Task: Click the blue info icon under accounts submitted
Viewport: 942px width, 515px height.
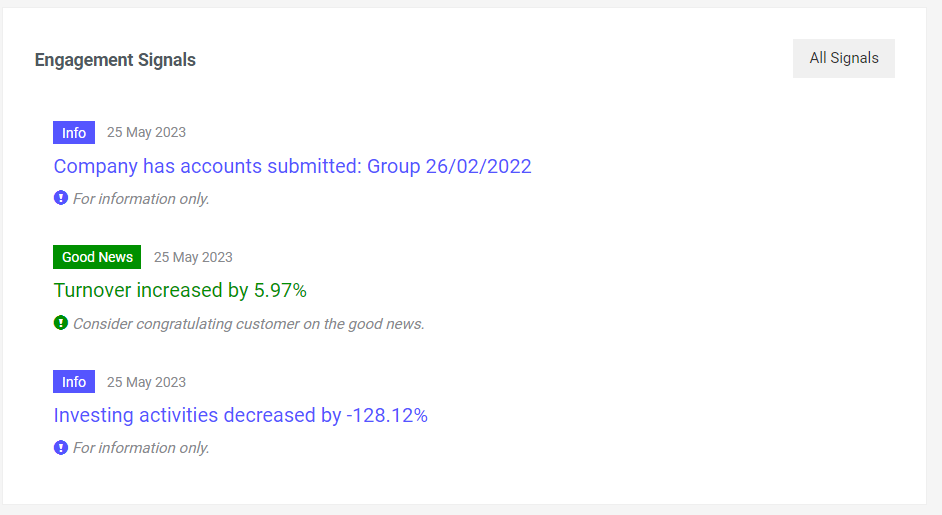Action: (x=60, y=198)
